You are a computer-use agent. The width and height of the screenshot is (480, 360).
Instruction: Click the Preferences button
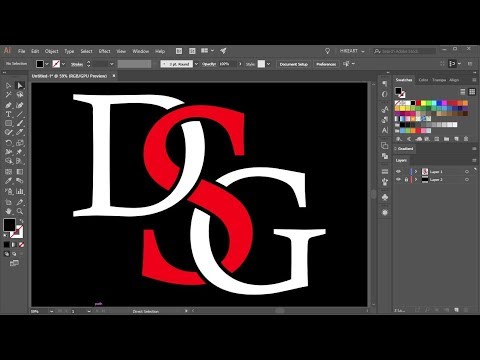click(326, 64)
